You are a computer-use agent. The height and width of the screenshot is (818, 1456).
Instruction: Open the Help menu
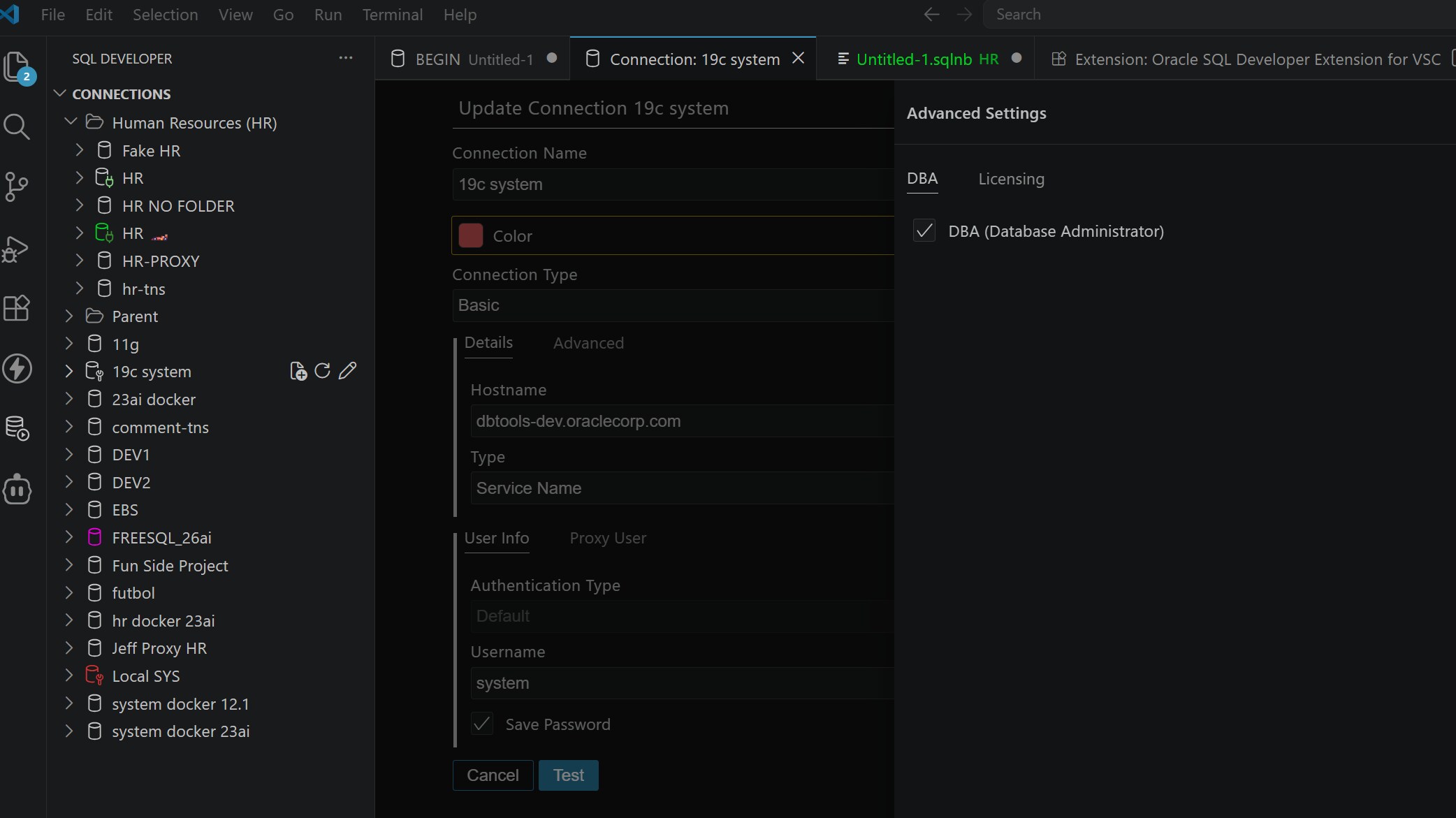click(460, 15)
